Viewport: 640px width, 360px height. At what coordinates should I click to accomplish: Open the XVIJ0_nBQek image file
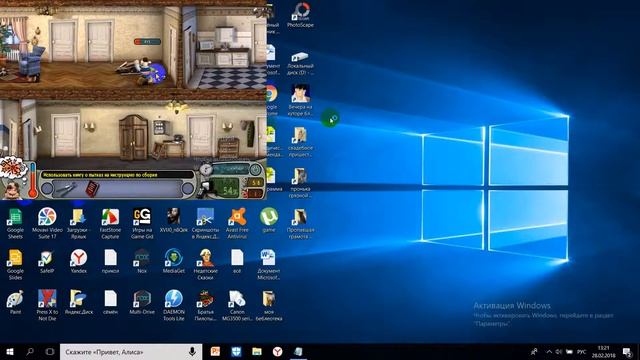pos(173,220)
